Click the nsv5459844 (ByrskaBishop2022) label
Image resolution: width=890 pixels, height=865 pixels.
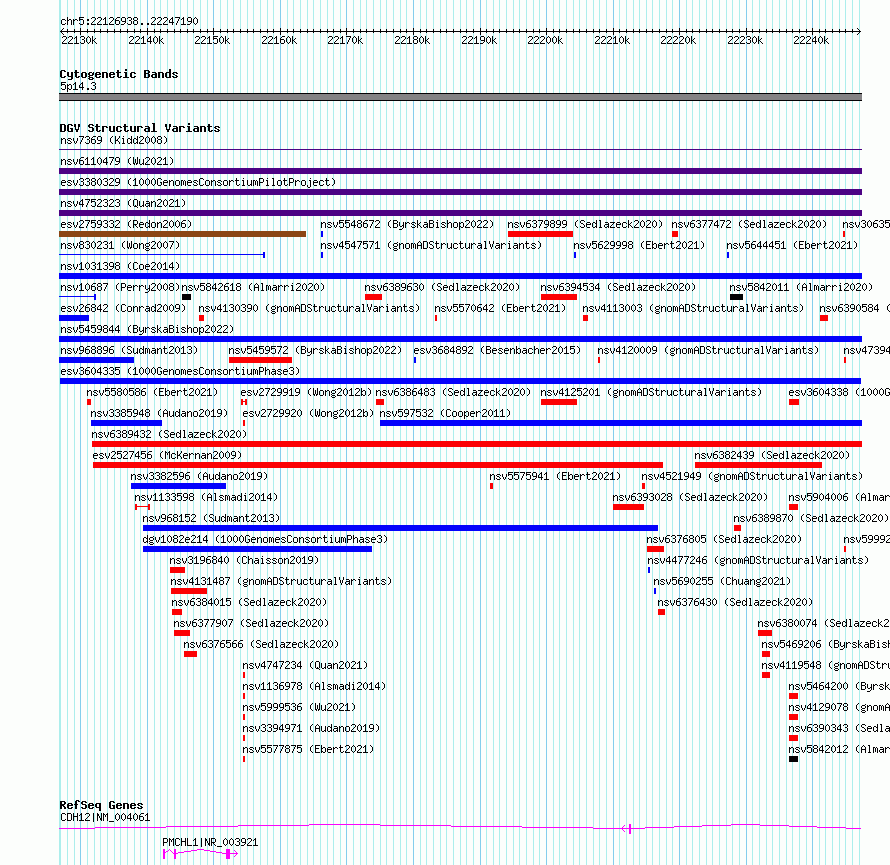(x=147, y=329)
